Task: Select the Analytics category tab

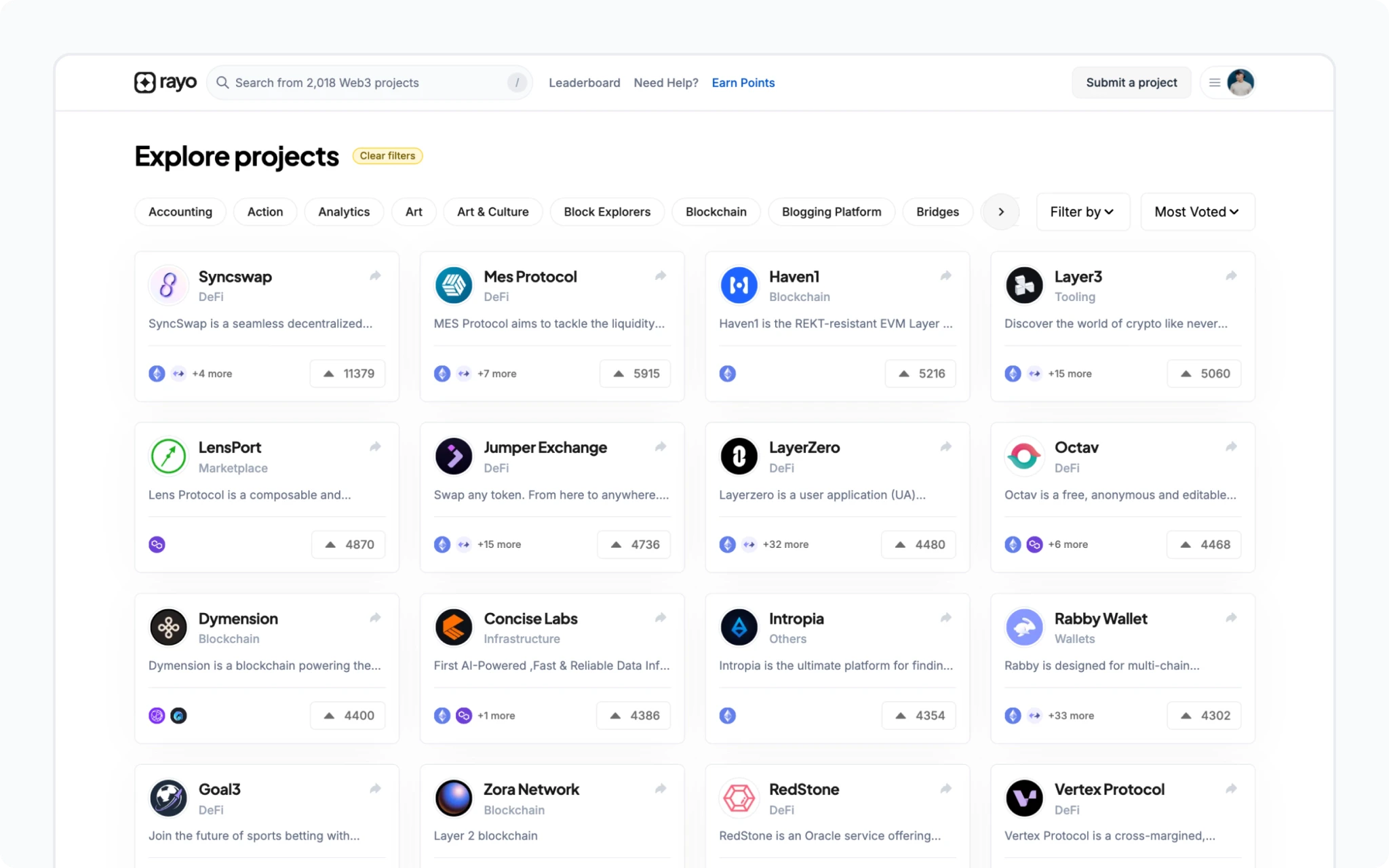Action: coord(344,212)
